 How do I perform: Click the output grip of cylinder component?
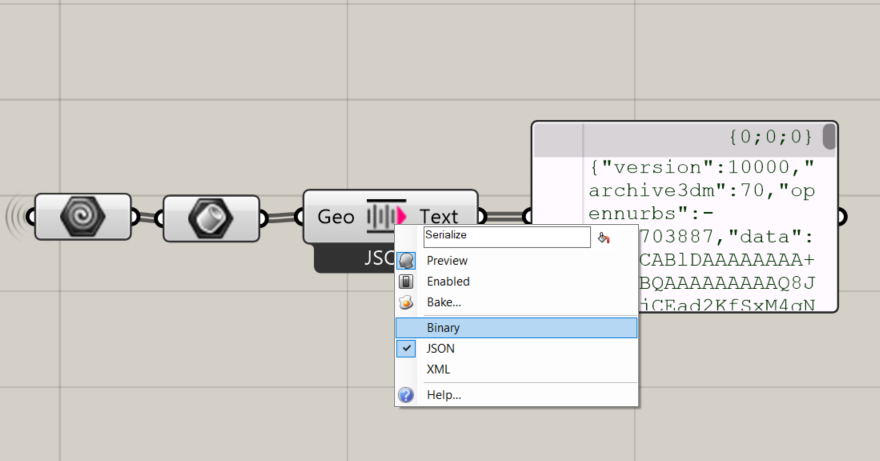coord(263,218)
